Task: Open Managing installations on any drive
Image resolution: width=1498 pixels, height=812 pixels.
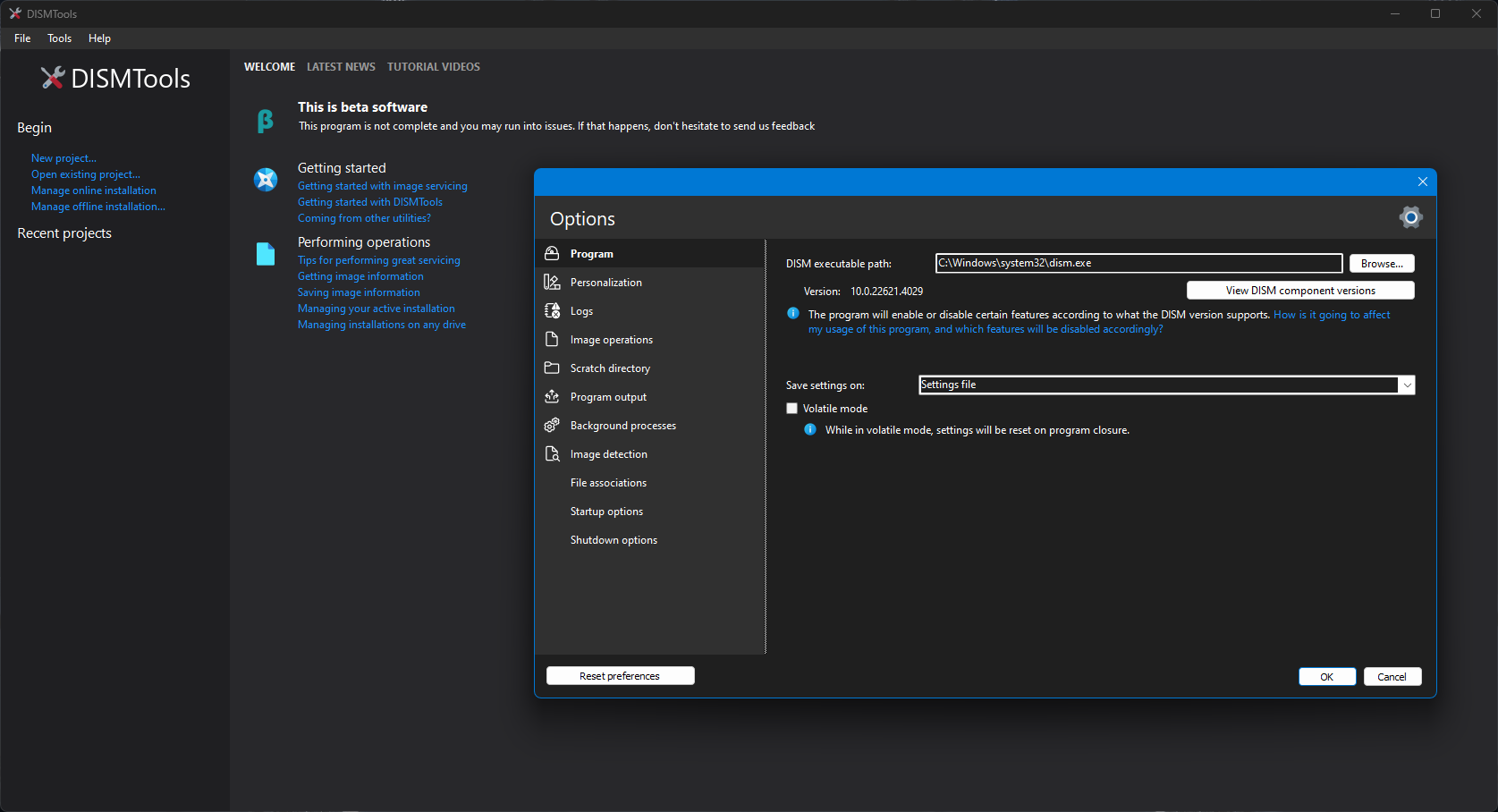Action: (x=382, y=325)
